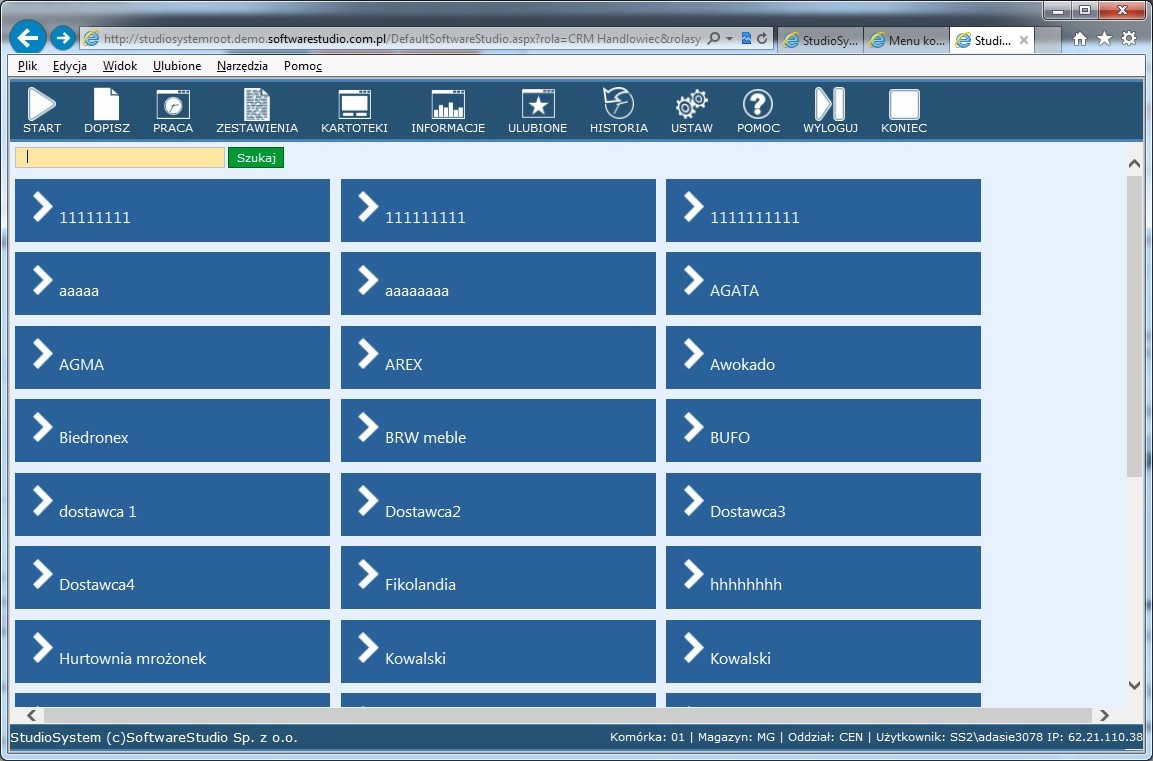Focus the yellow search input field
This screenshot has height=761, width=1153.
point(120,157)
